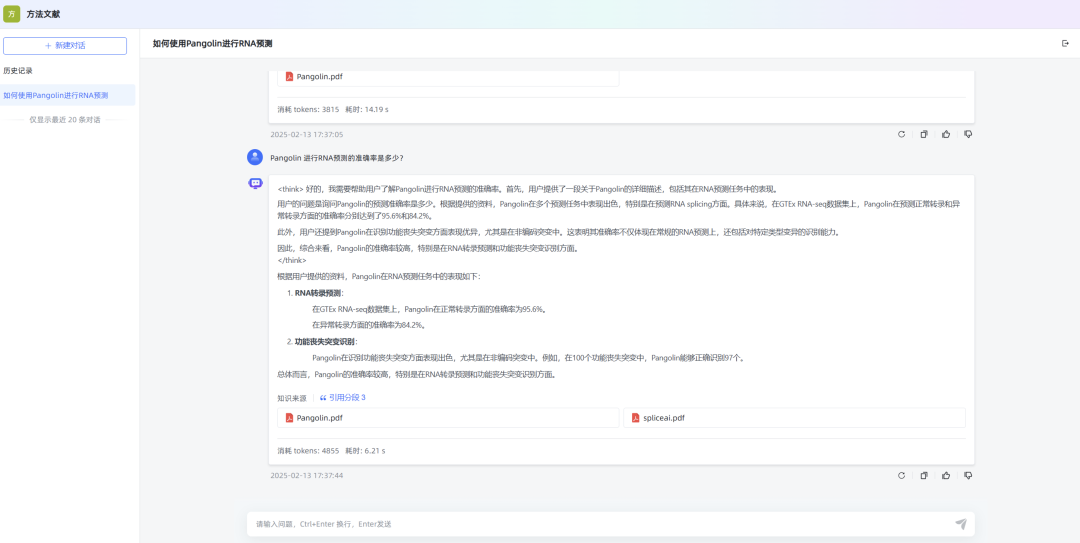Click the heading 功能丧失突变识别
1080x543 pixels.
pos(326,342)
